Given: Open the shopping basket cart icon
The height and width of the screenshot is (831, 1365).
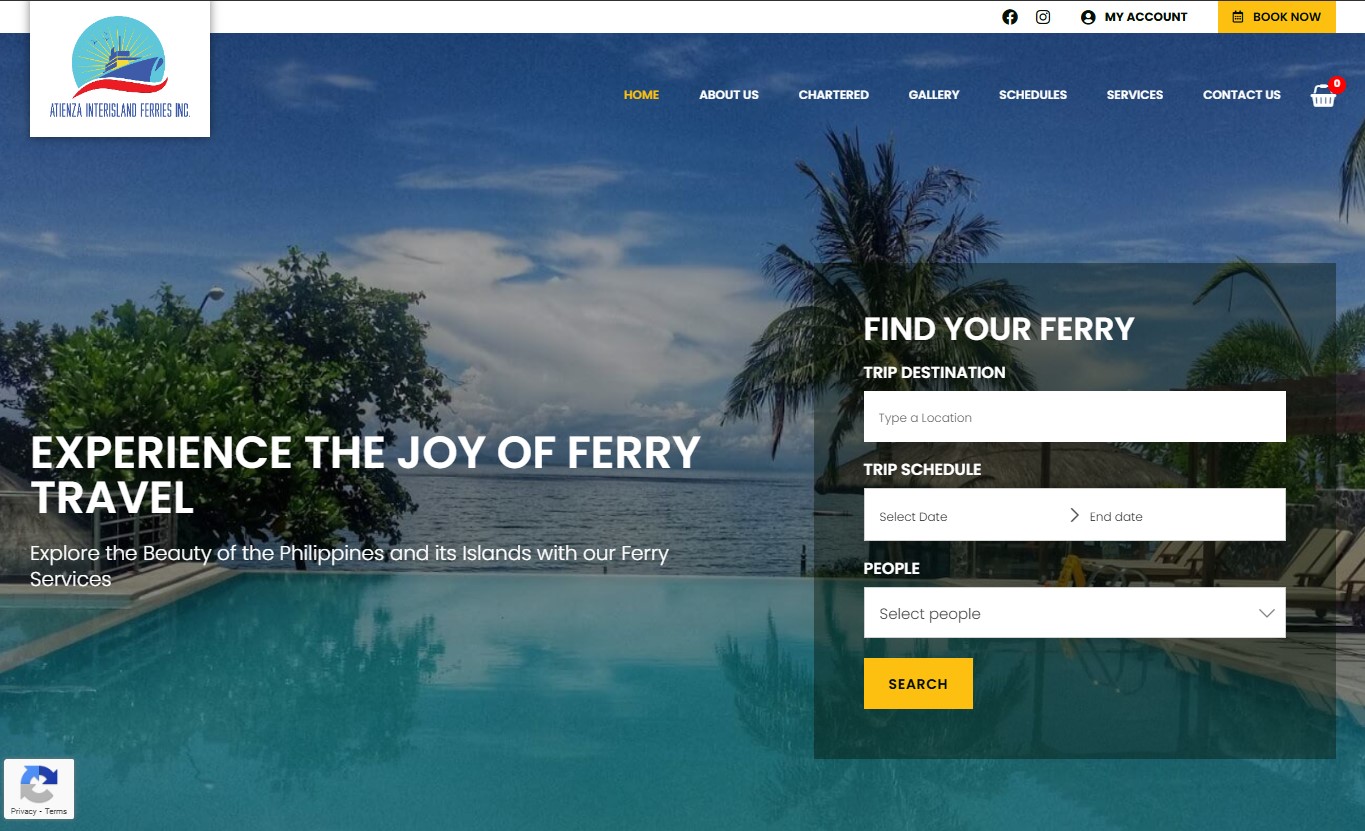Looking at the screenshot, I should 1324,95.
